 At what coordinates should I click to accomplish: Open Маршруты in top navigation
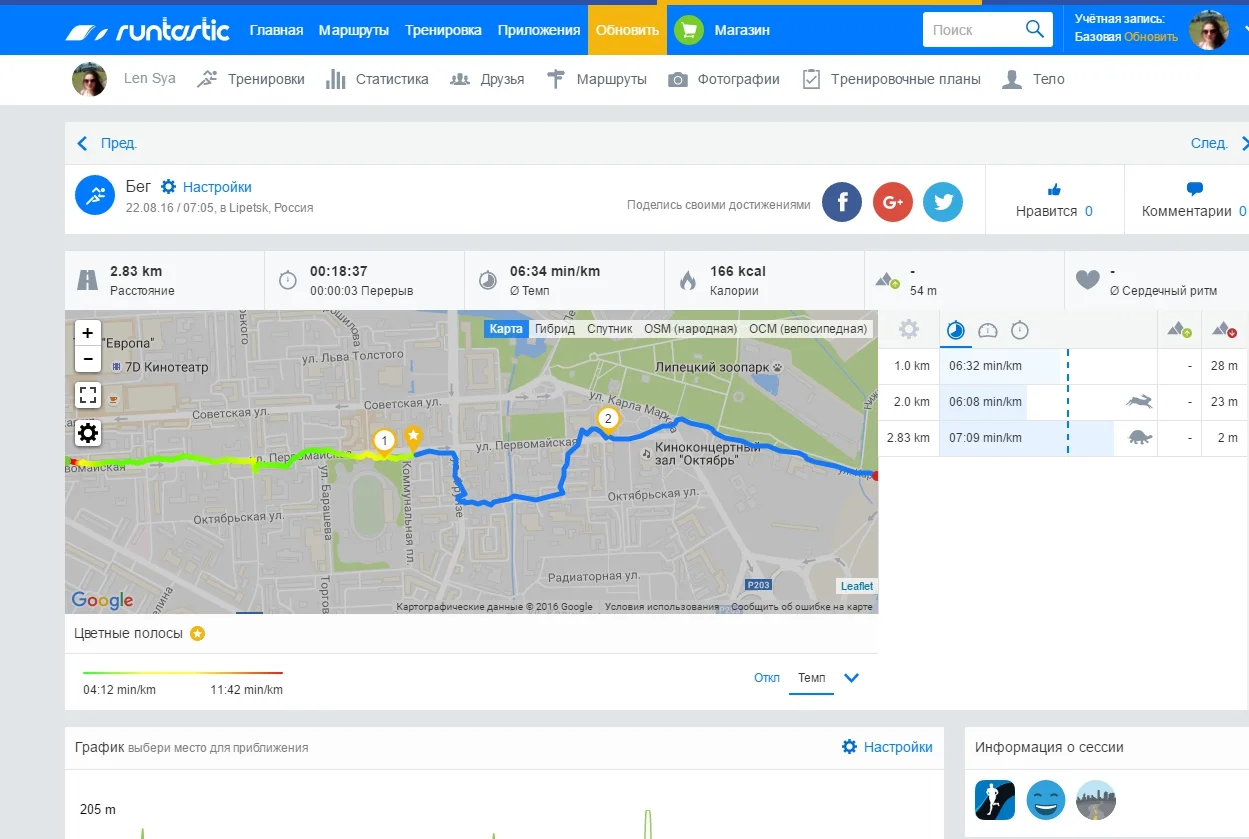pos(354,30)
